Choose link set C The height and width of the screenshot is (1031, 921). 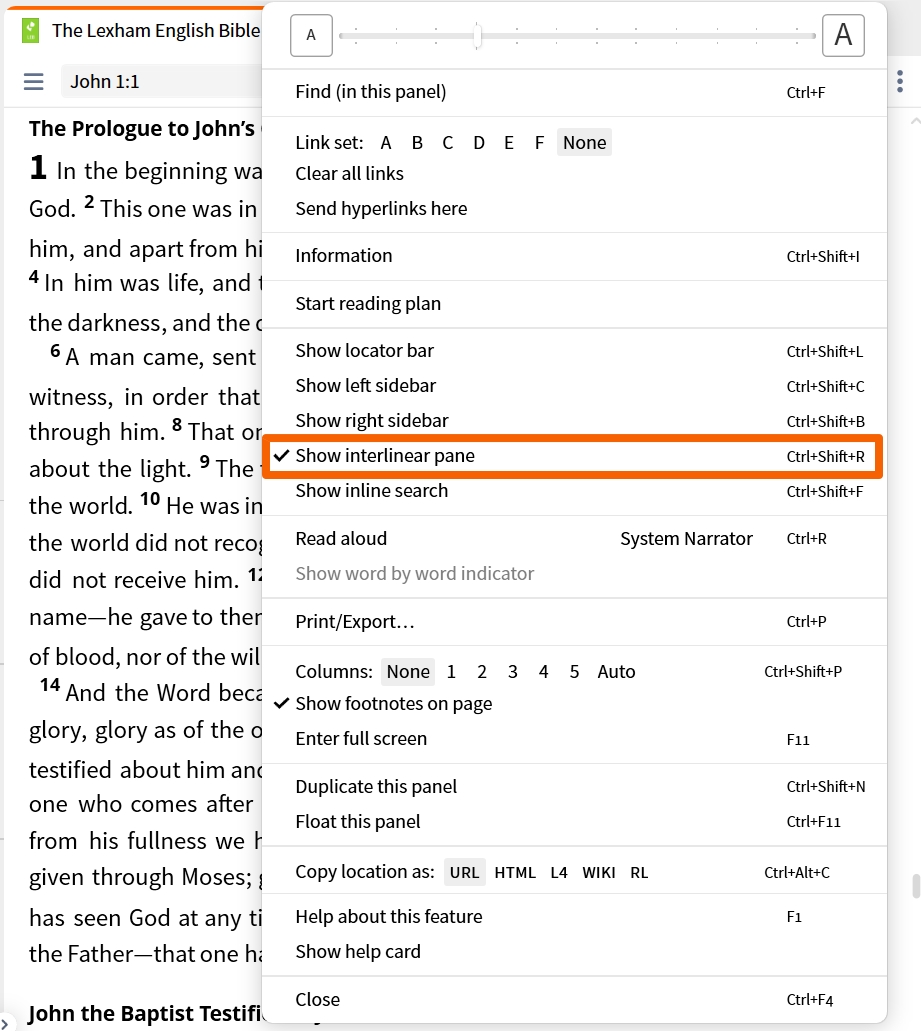pyautogui.click(x=448, y=143)
